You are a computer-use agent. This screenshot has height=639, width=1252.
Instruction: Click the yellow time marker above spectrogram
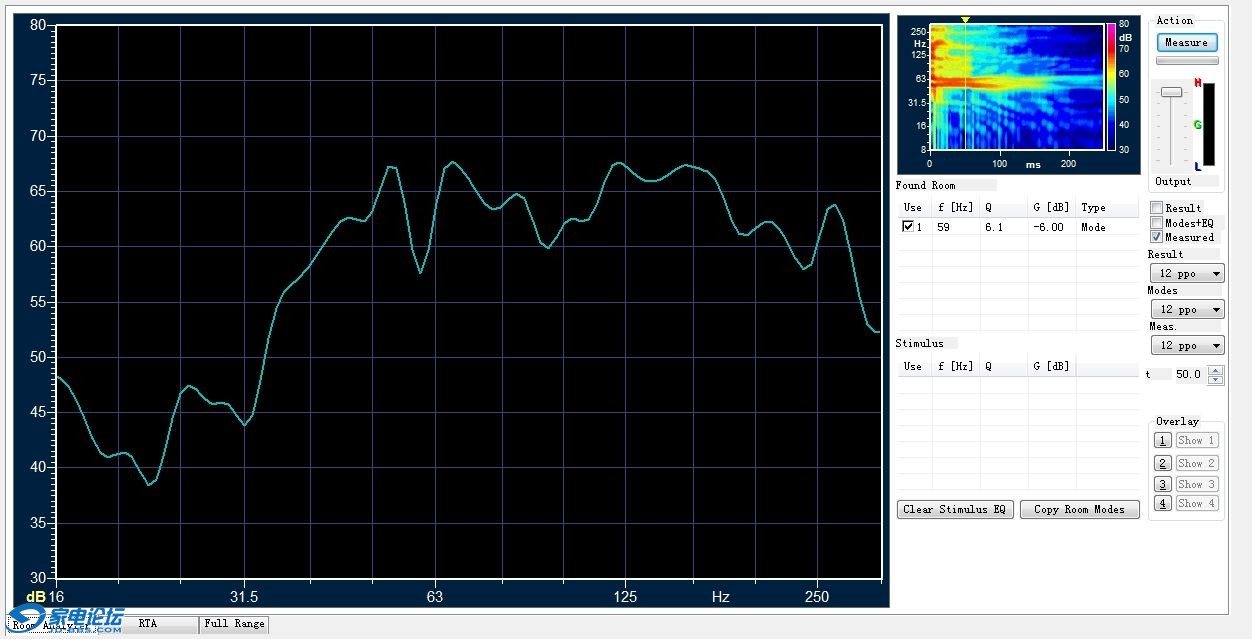tap(965, 20)
